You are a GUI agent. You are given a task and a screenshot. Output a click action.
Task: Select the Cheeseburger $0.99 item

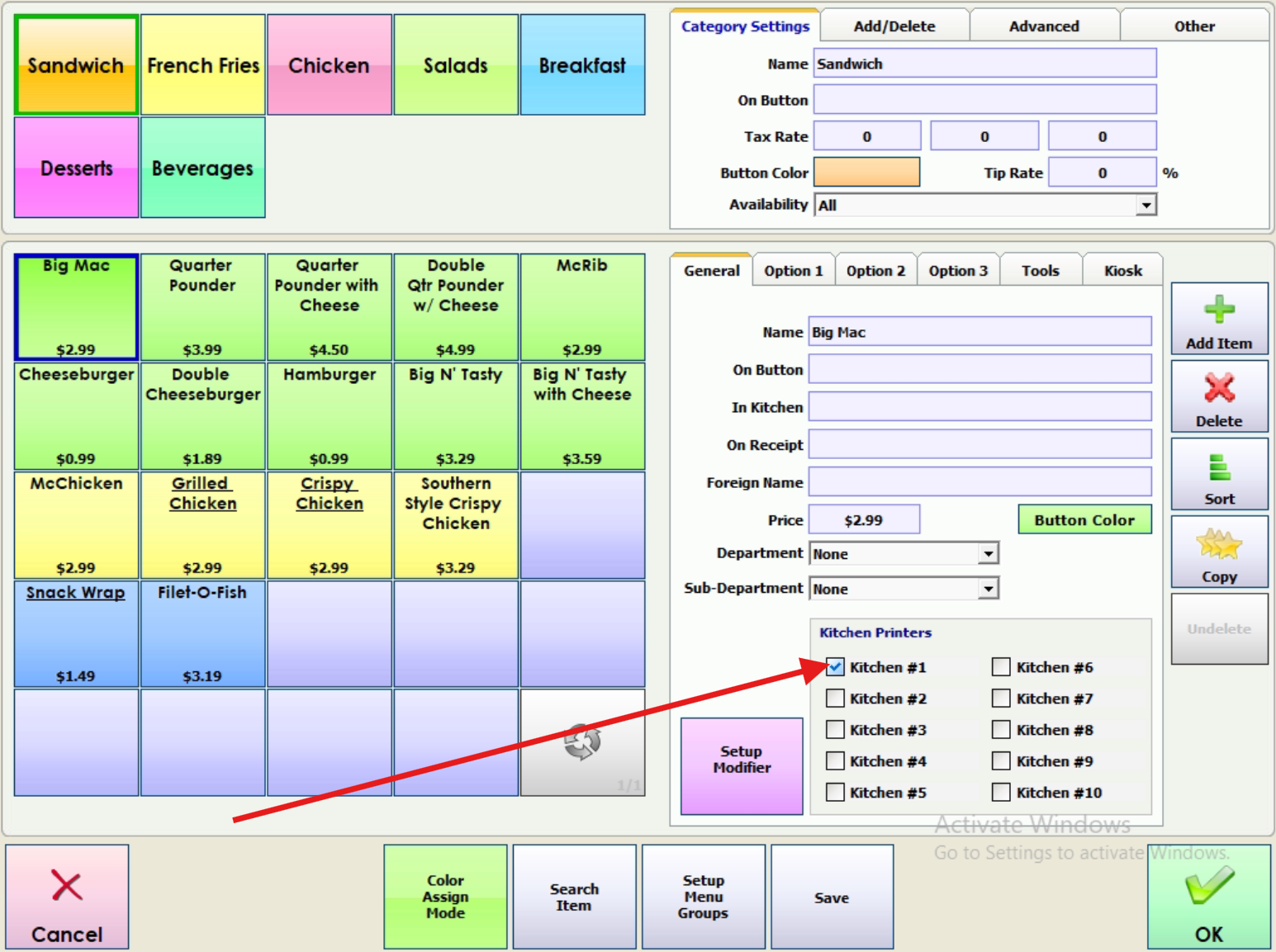pyautogui.click(x=76, y=416)
